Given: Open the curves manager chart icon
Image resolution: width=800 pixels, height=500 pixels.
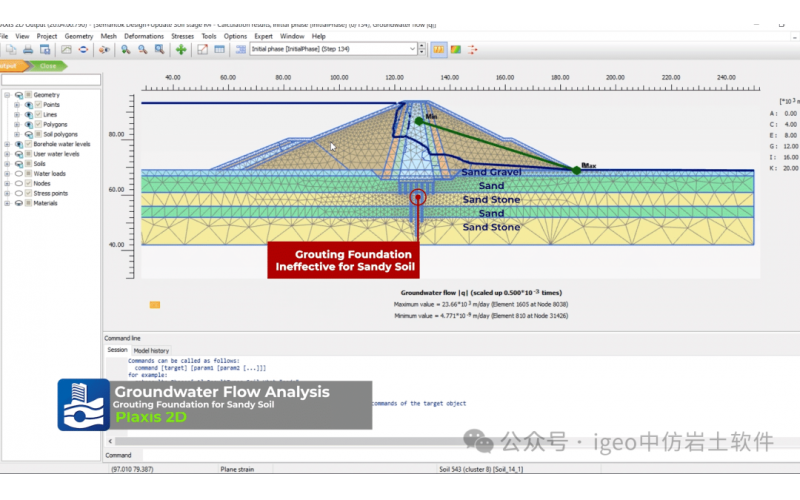Looking at the screenshot, I should [x=66, y=49].
